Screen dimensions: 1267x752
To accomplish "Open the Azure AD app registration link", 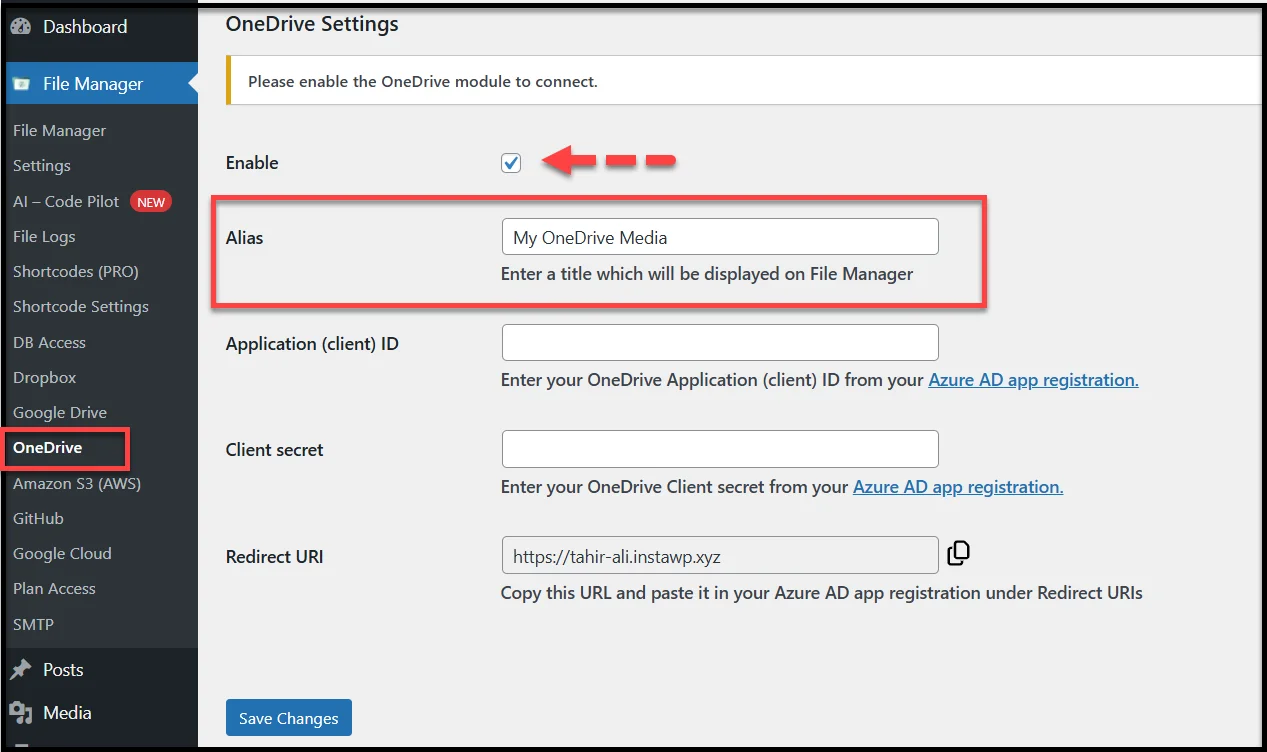I will click(x=1032, y=379).
